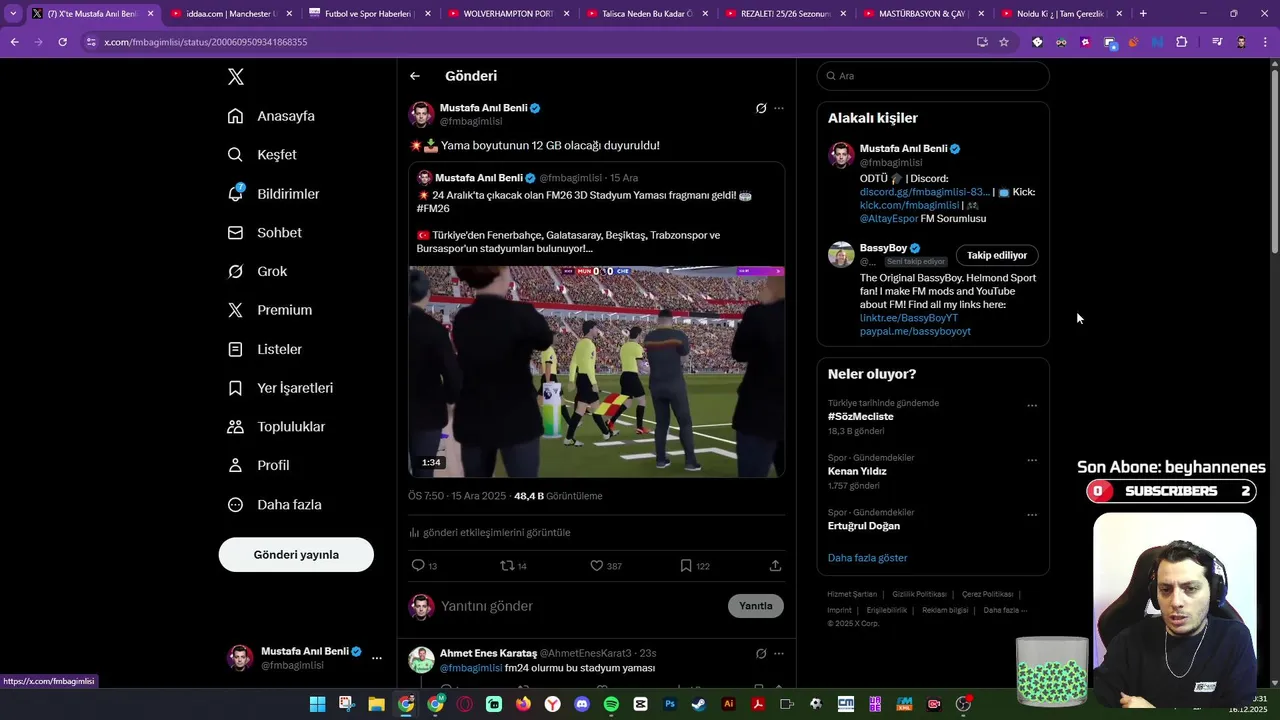Open options for Ertuğrul Doğan trend

(x=1032, y=516)
